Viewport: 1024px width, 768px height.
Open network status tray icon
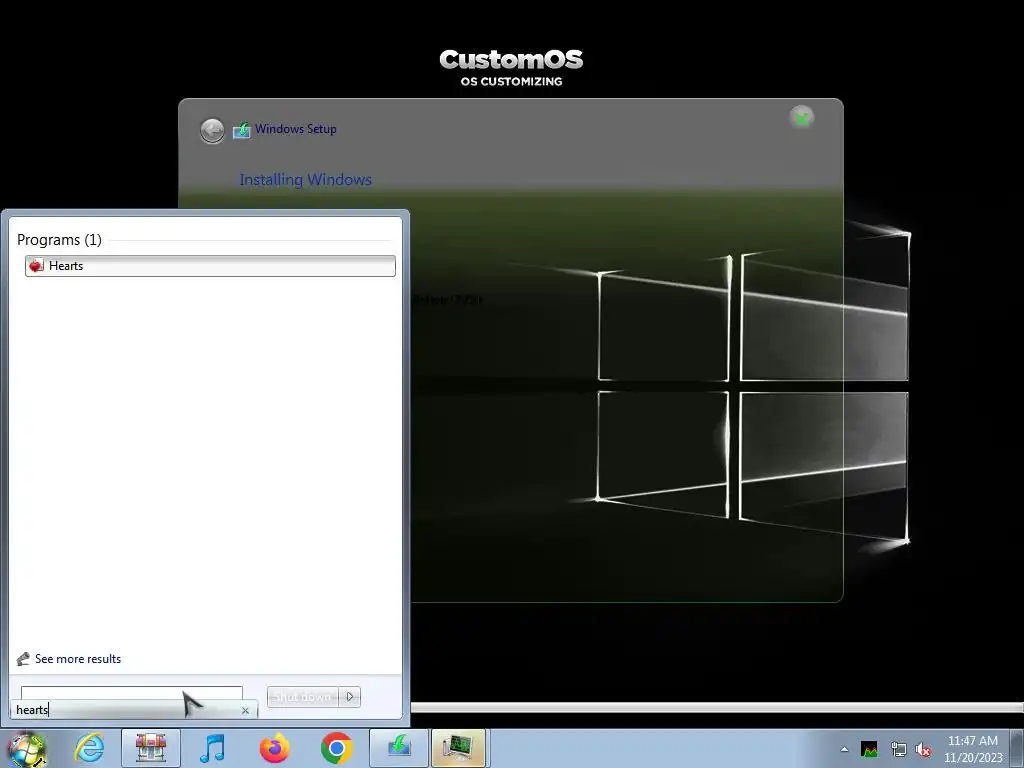(898, 750)
